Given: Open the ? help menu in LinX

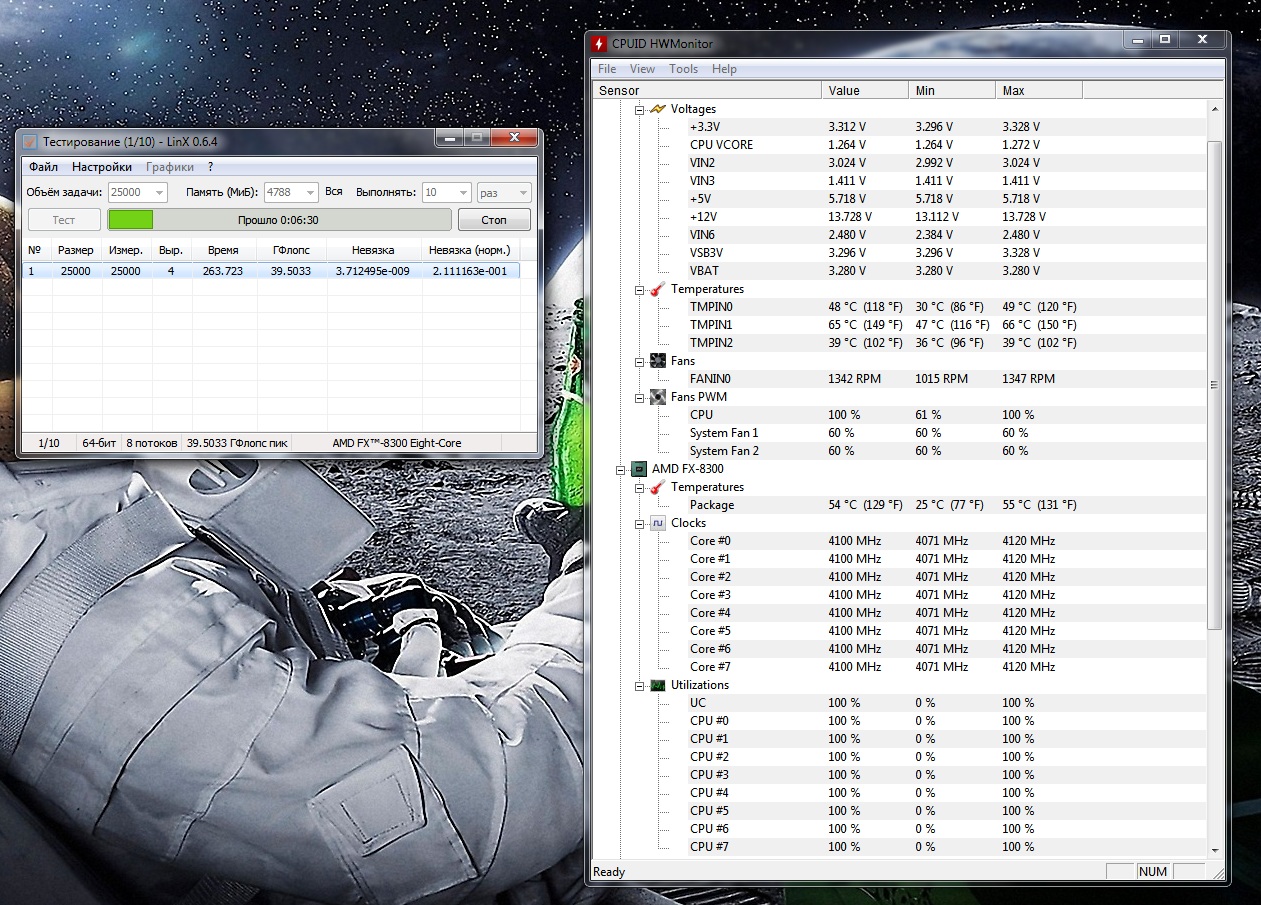Looking at the screenshot, I should [x=211, y=167].
